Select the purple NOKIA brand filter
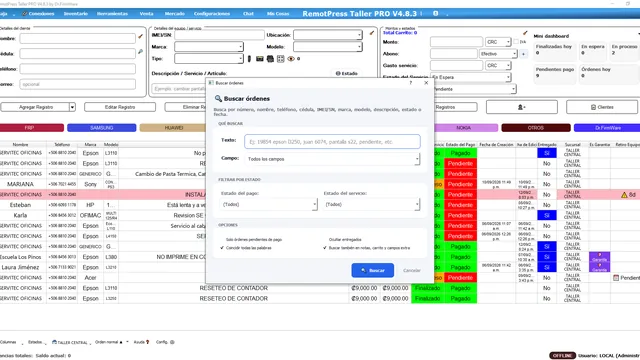 [465, 128]
